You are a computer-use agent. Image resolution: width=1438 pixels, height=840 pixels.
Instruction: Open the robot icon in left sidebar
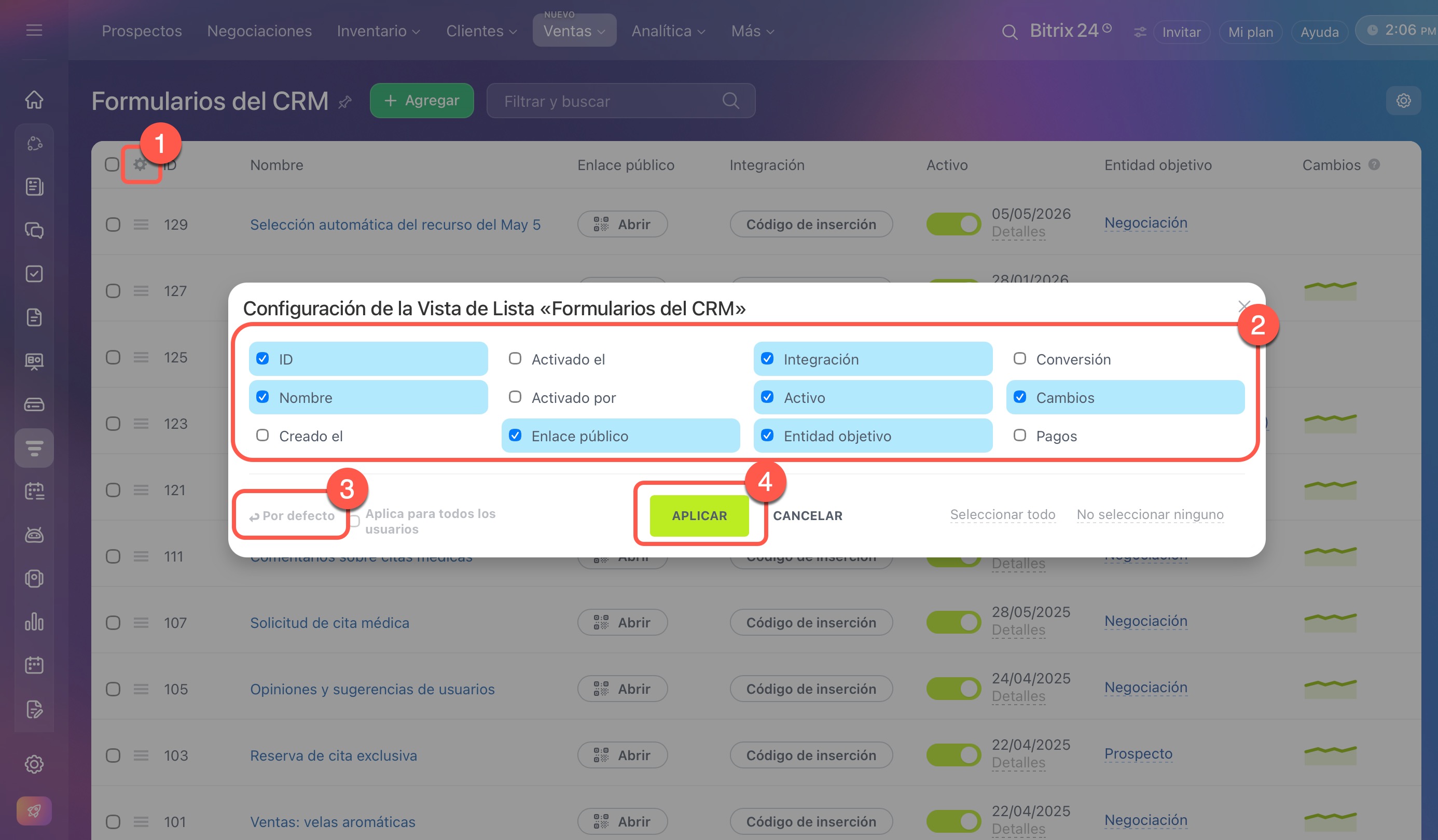point(34,535)
